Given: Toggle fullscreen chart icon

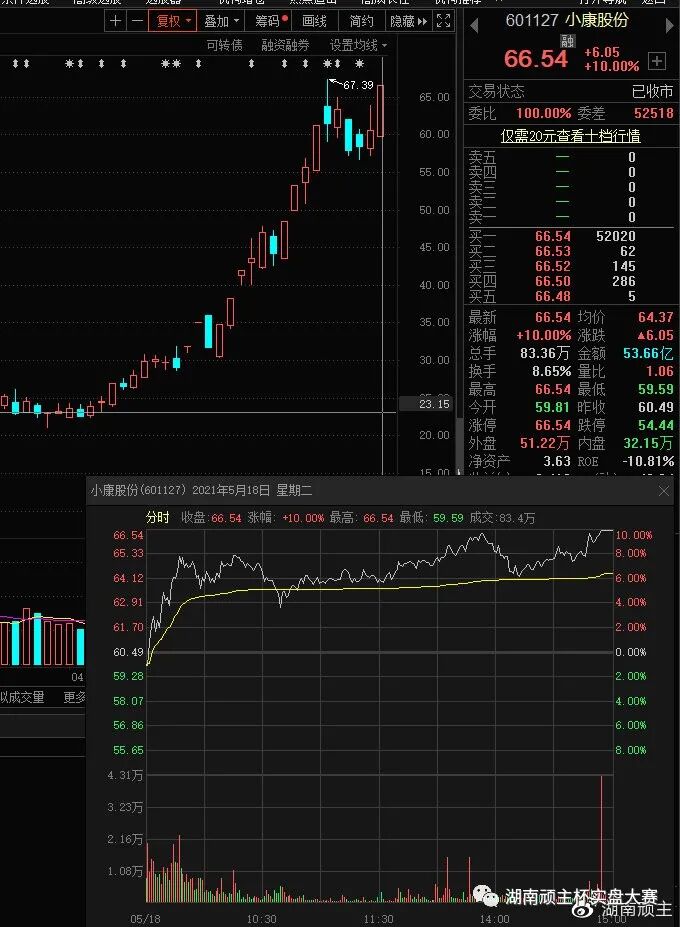Looking at the screenshot, I should (x=443, y=21).
